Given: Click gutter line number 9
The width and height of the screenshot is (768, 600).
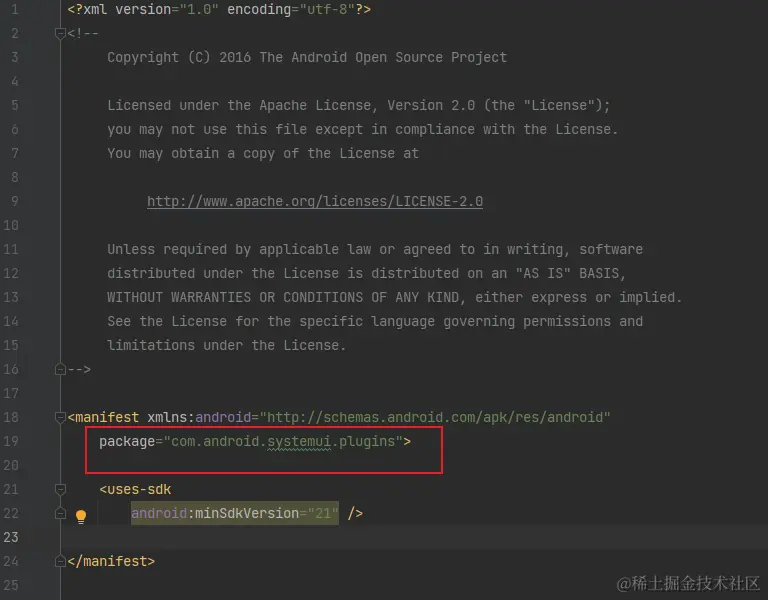Looking at the screenshot, I should (x=15, y=201).
